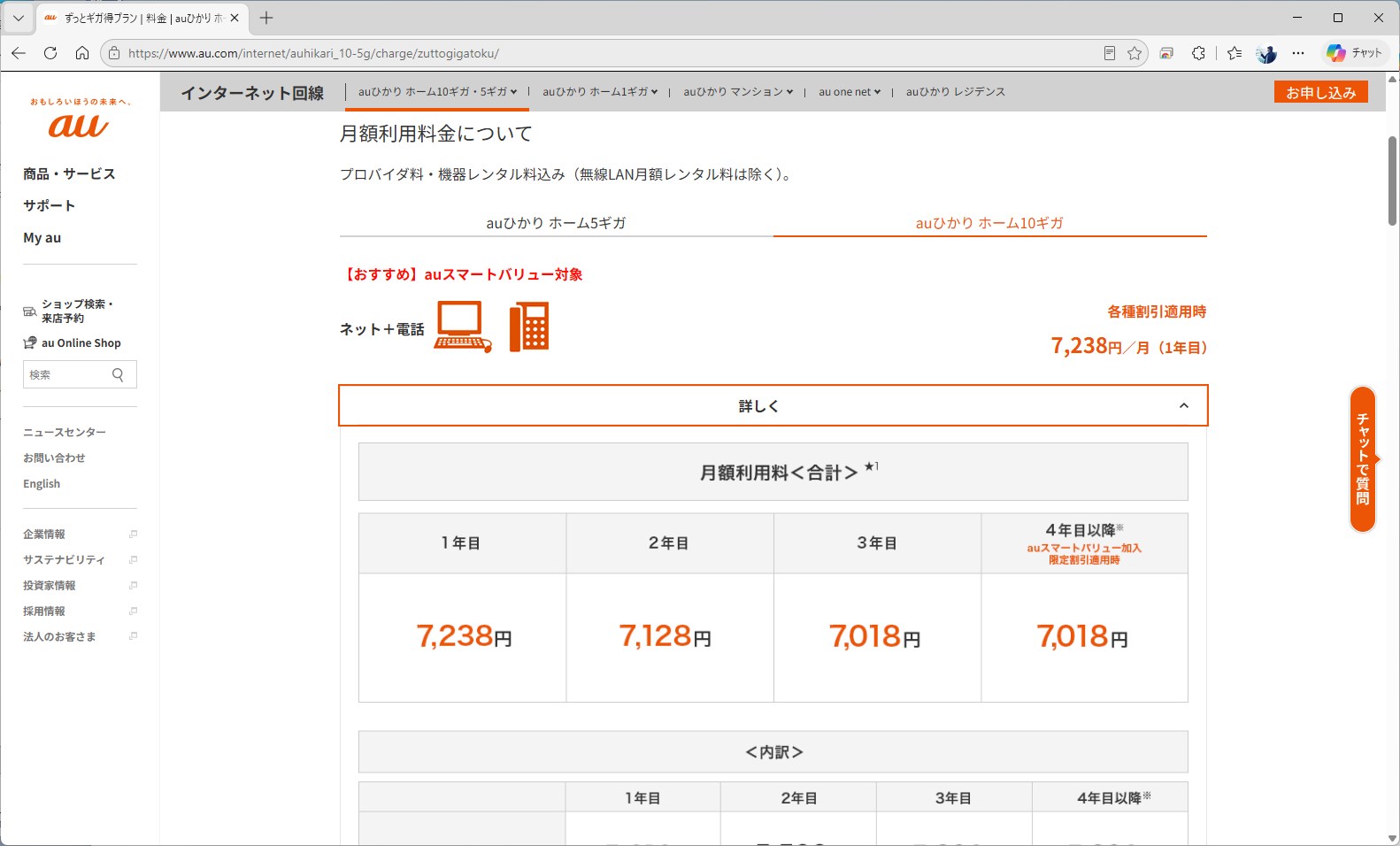The width and height of the screenshot is (1400, 846).
Task: Add this page to favorites star
Action: (1135, 53)
